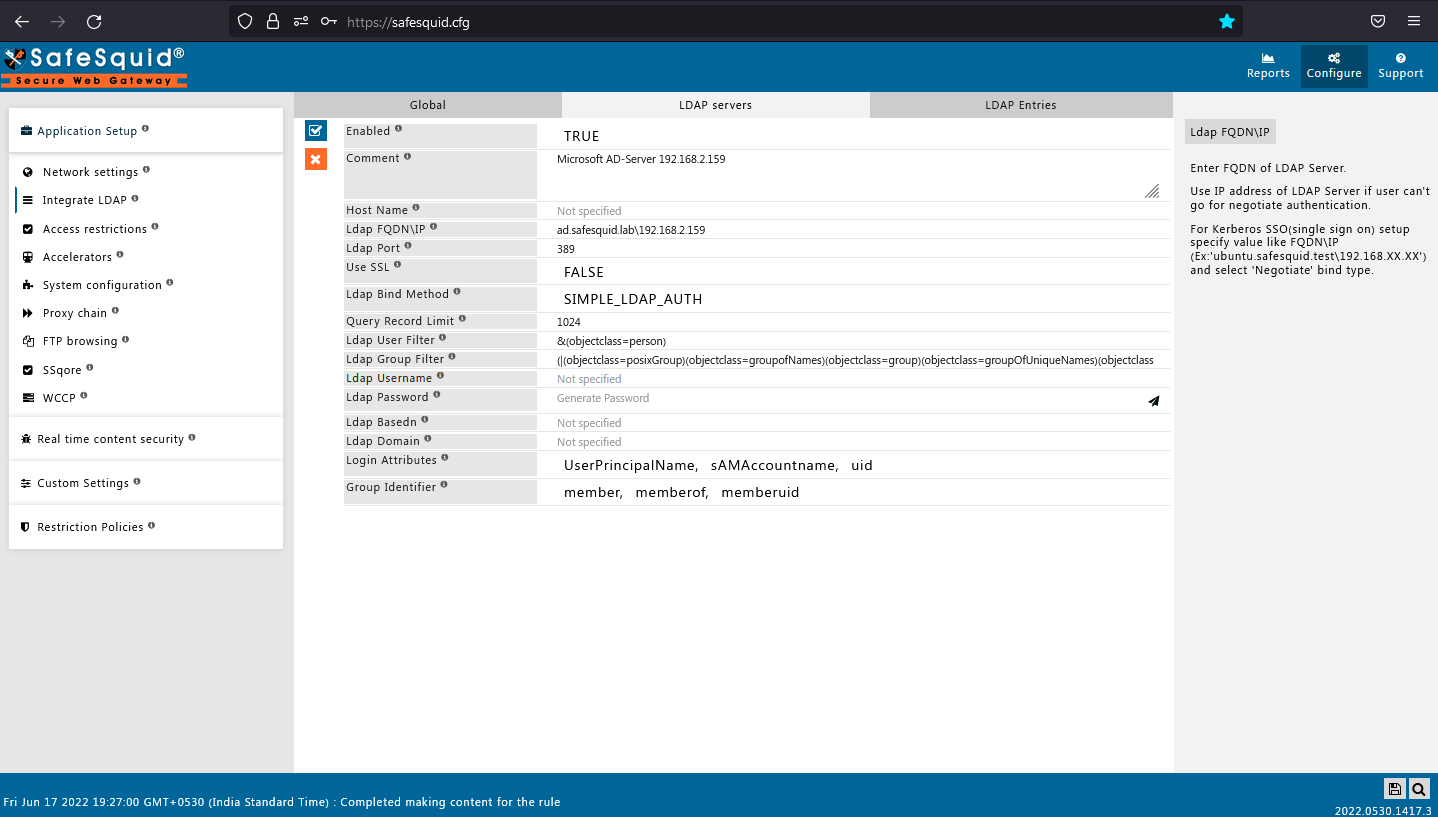Open the browser hamburger menu
Viewport: 1438px width, 817px height.
(1413, 21)
